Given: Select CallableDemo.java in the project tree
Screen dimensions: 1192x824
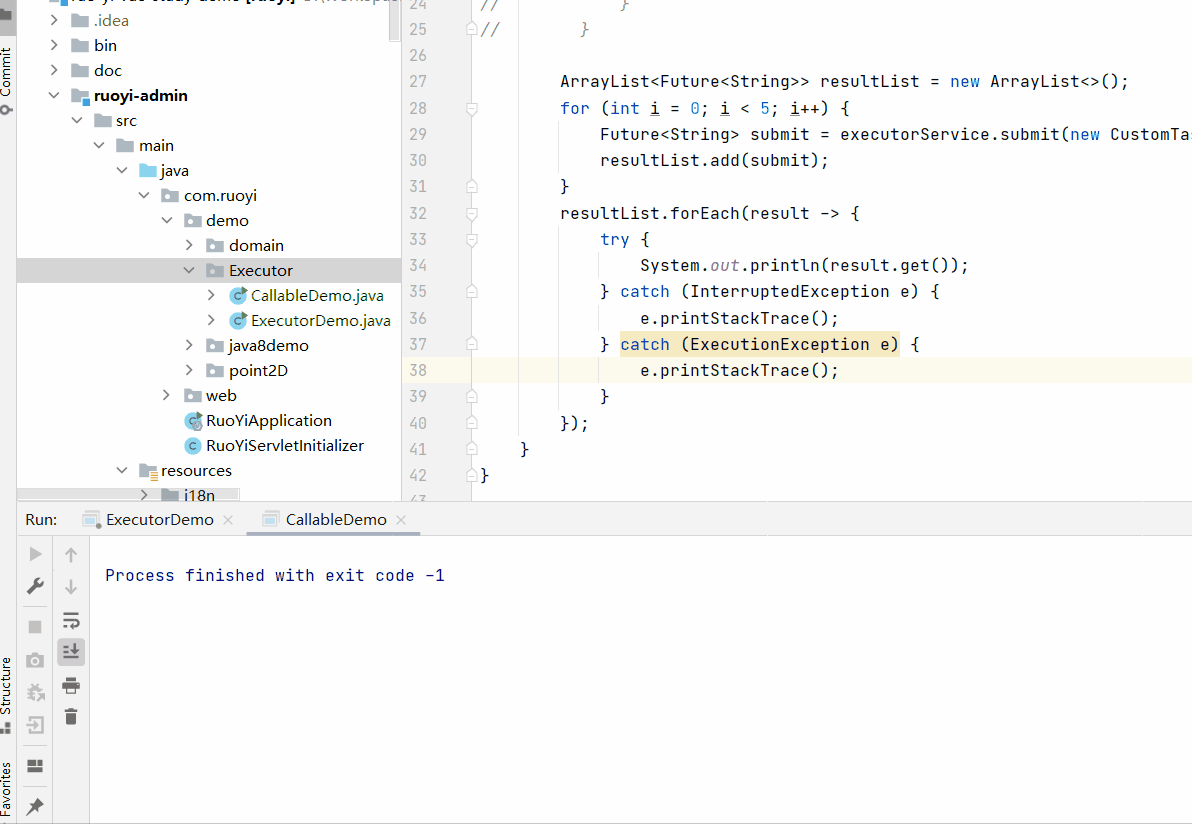Looking at the screenshot, I should tap(316, 296).
